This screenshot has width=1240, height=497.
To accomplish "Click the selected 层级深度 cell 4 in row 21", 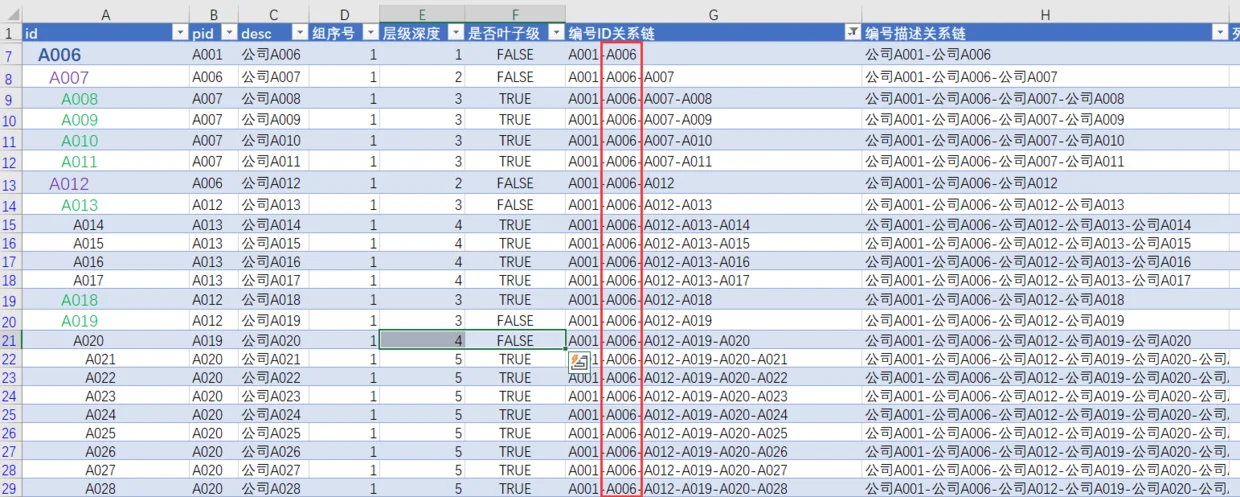I will 422,341.
